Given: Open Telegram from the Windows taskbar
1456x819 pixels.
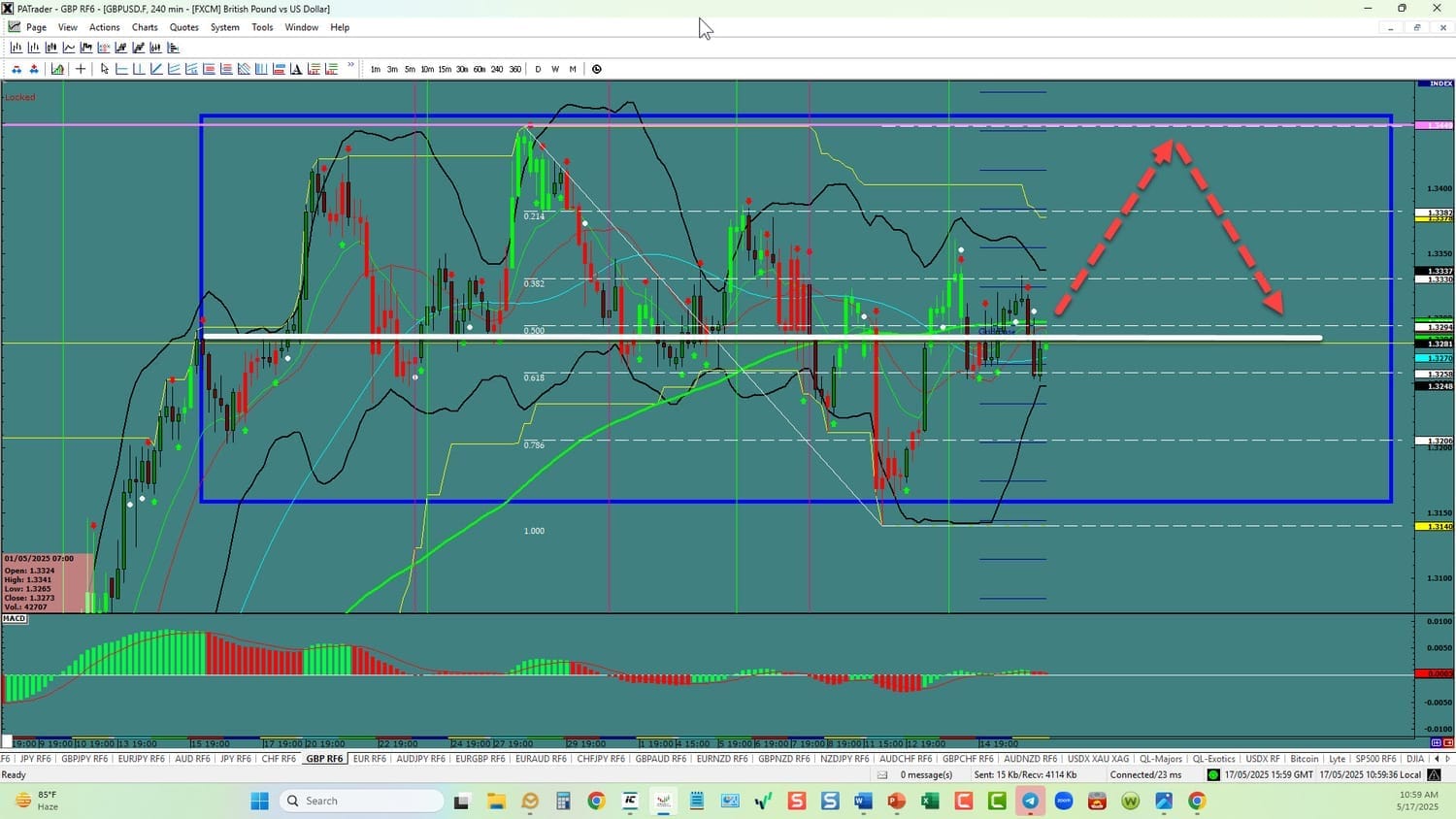Looking at the screenshot, I should coord(1030,801).
